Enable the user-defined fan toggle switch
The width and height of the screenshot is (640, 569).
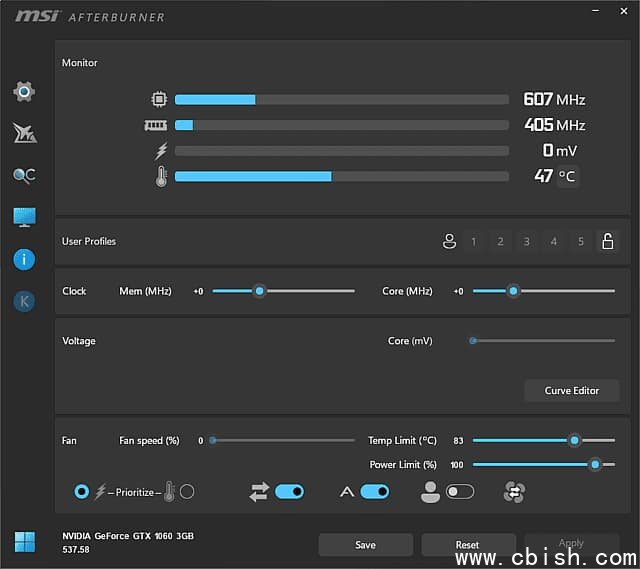tap(460, 492)
